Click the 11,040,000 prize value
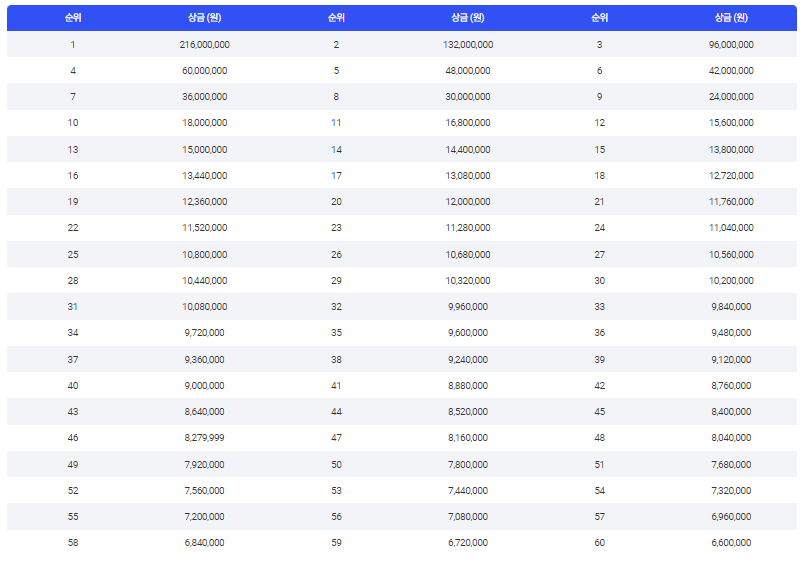Viewport: 803px width, 572px height. coord(731,228)
